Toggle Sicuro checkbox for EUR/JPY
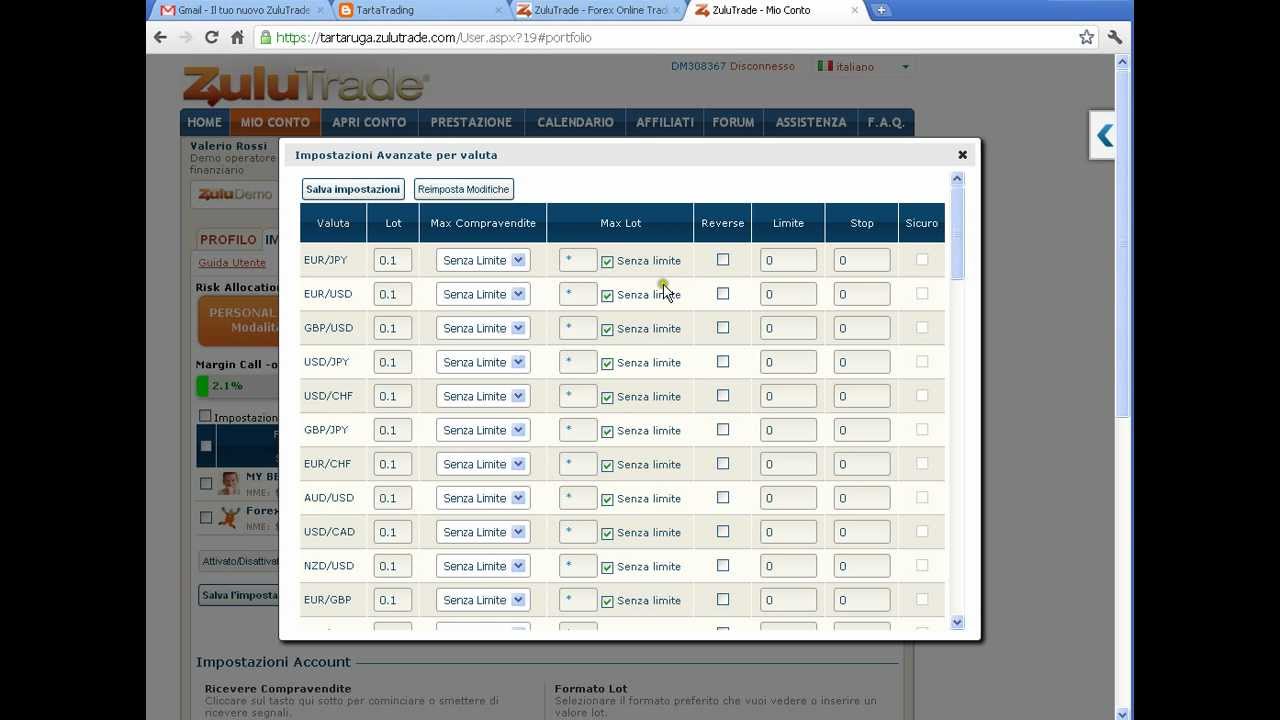 (x=922, y=260)
